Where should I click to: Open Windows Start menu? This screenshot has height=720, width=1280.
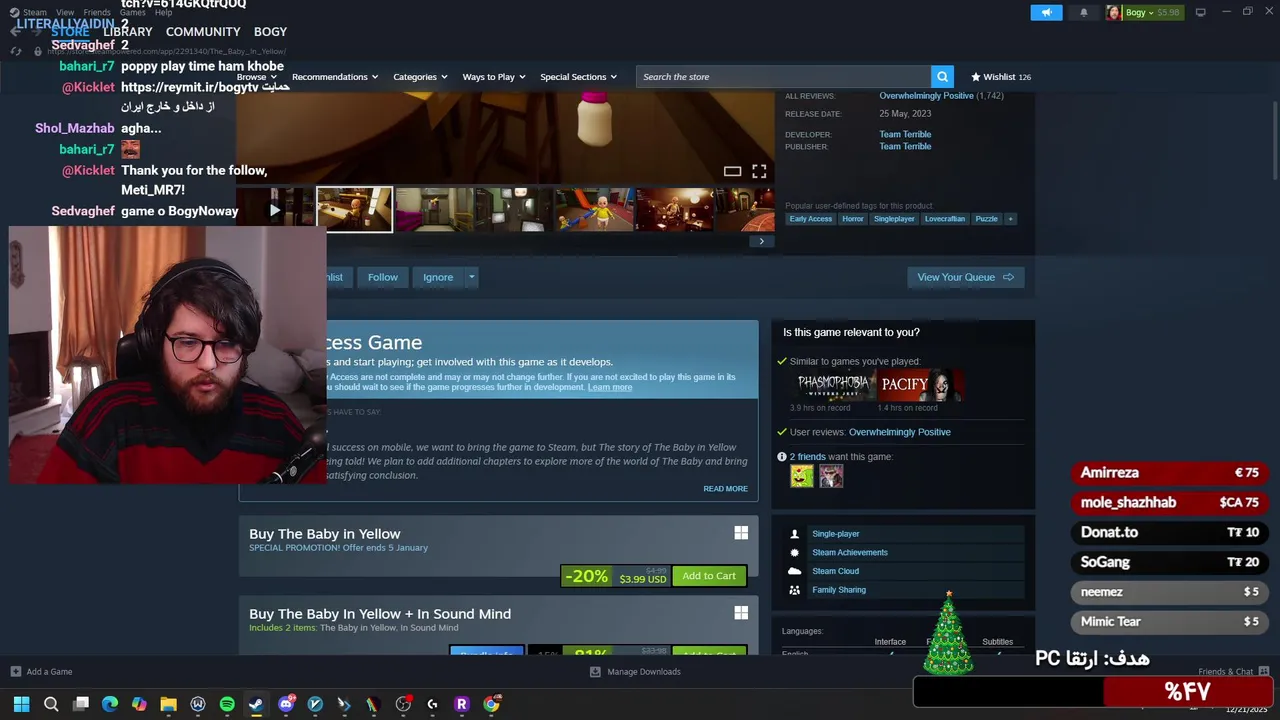pos(21,704)
